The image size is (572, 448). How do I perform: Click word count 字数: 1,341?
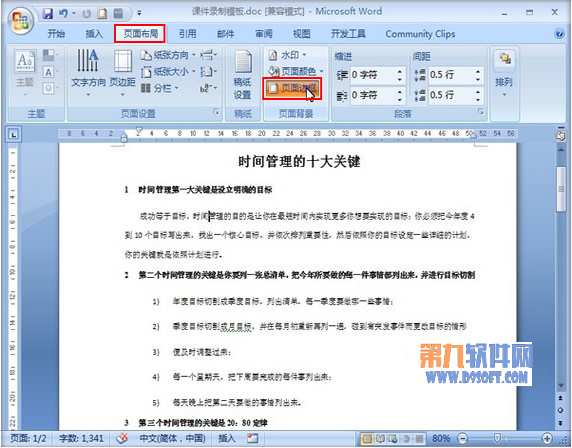pyautogui.click(x=81, y=438)
